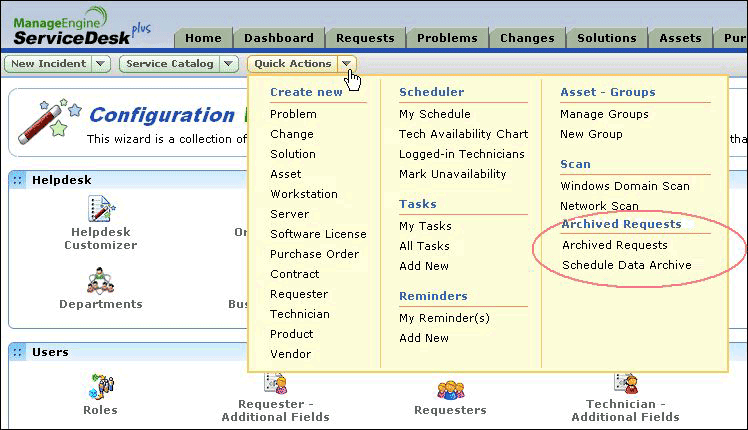This screenshot has width=748, height=430.
Task: Select Windows Domain Scan option
Action: pyautogui.click(x=624, y=186)
